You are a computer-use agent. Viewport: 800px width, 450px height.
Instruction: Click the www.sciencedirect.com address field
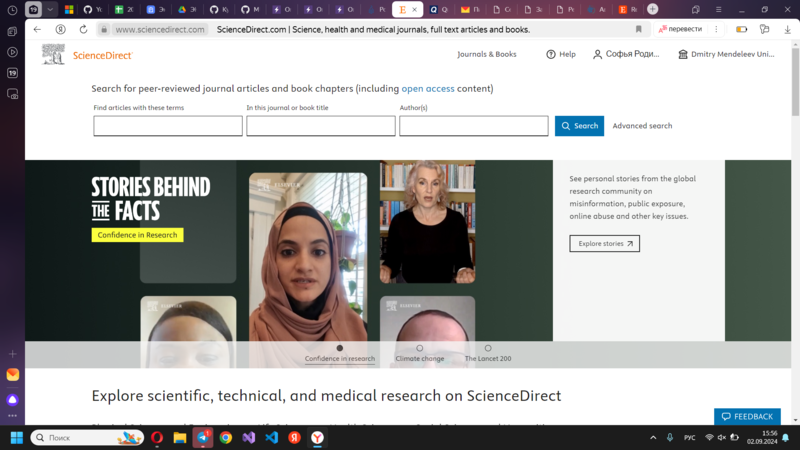click(160, 30)
